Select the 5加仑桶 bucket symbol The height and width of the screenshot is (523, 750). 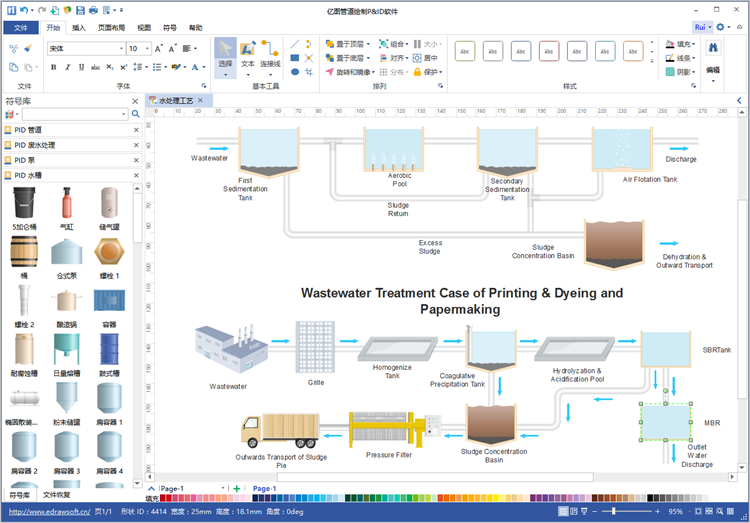[x=24, y=206]
